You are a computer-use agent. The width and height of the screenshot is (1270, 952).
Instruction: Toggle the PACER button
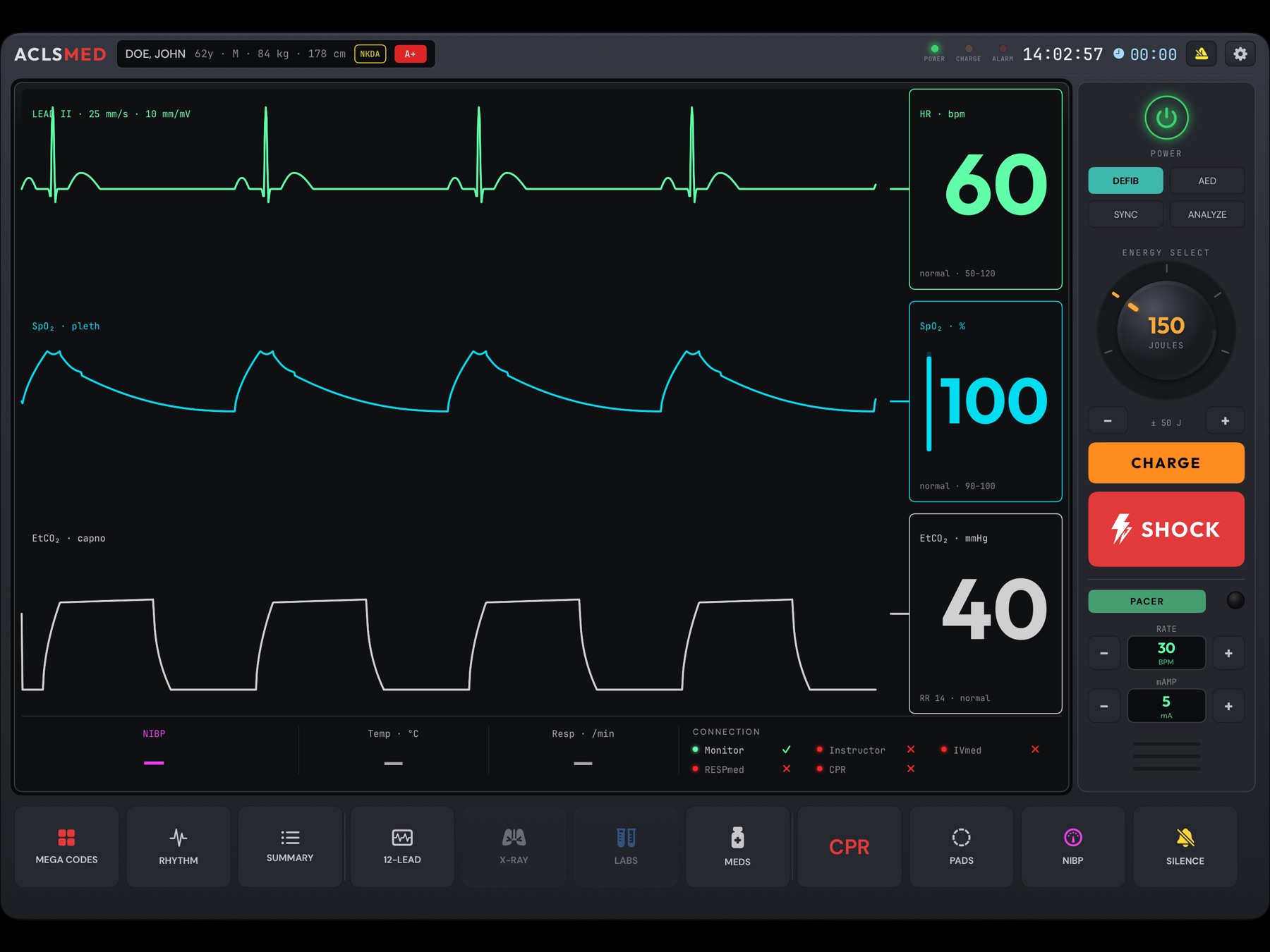(x=1147, y=602)
